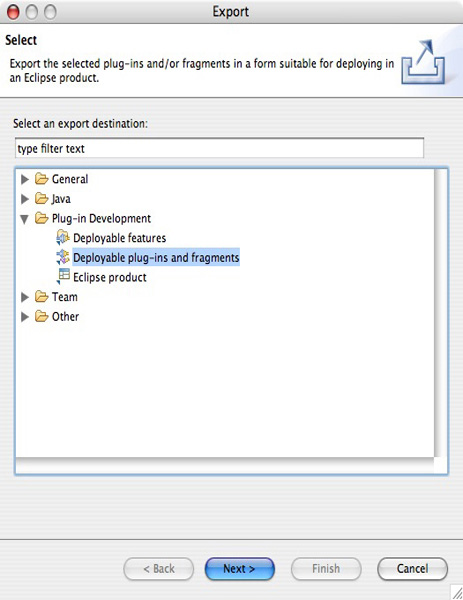This screenshot has width=463, height=600.
Task: Click the Deployable plug-ins and fragments icon
Action: coord(63,257)
